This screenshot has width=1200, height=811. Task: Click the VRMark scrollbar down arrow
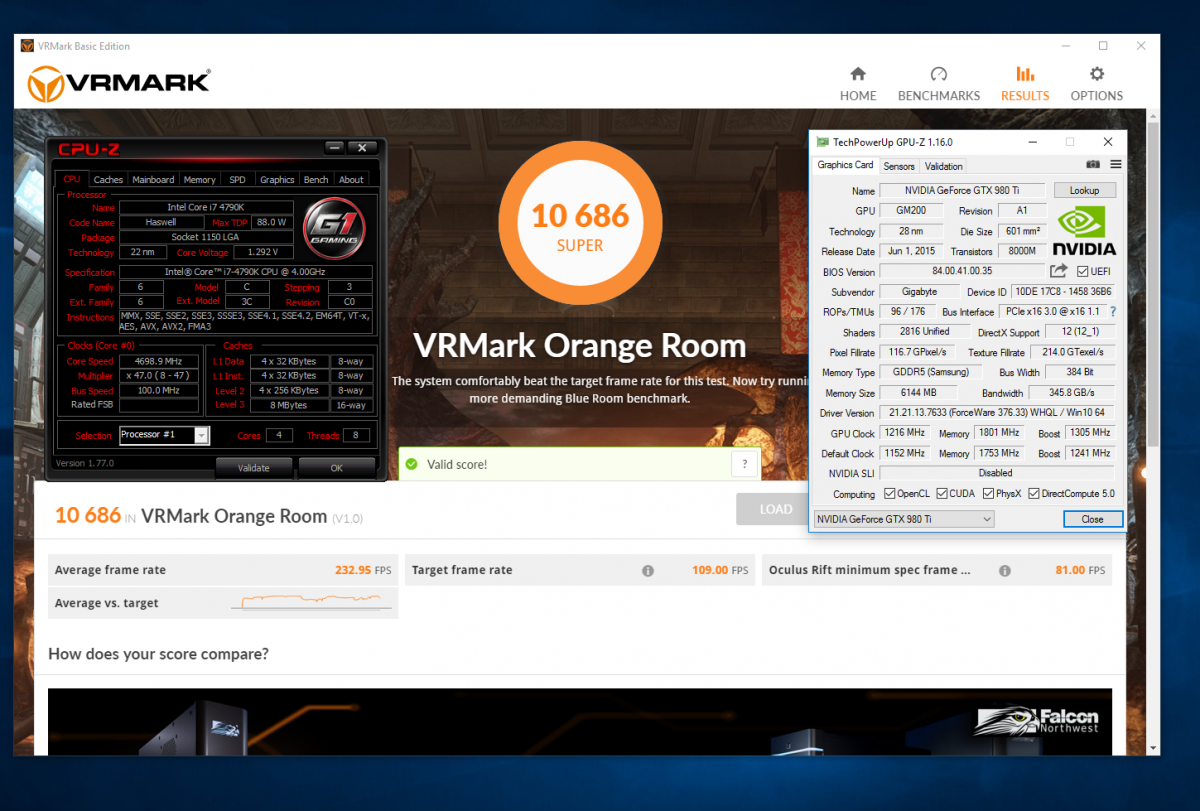coord(1154,747)
